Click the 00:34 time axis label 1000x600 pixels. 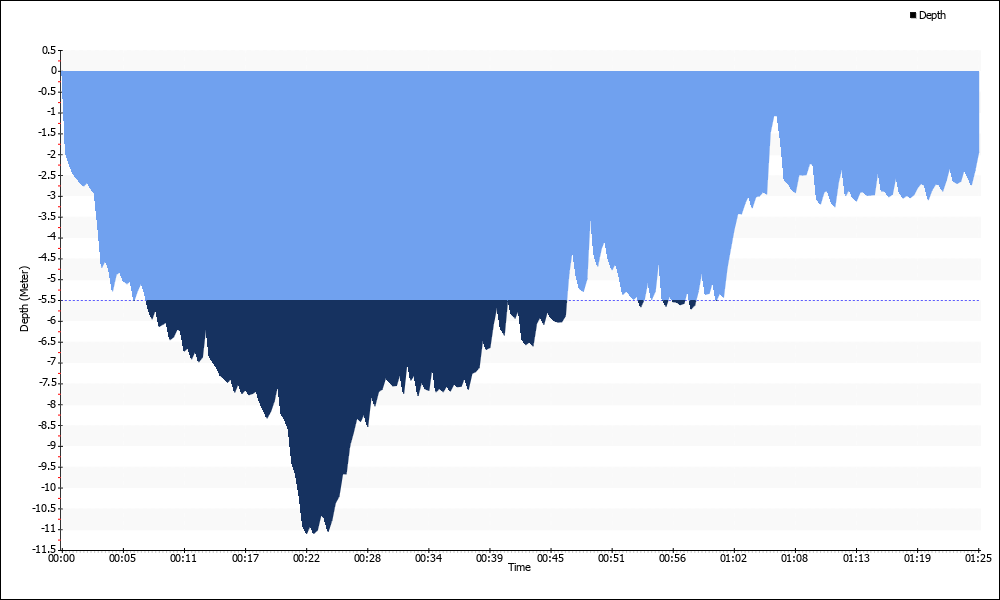(x=429, y=559)
